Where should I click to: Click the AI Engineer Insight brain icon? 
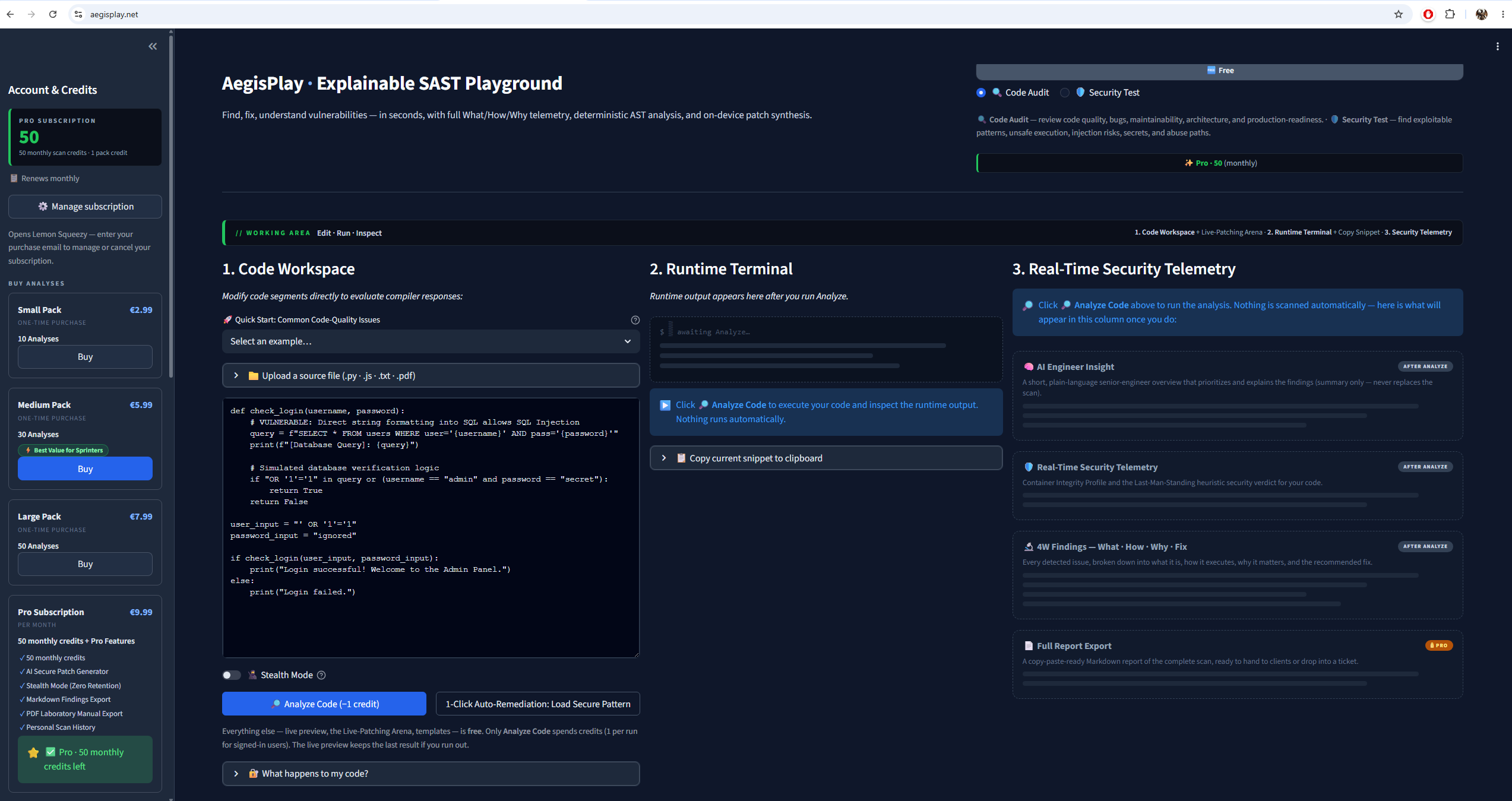(x=1029, y=367)
